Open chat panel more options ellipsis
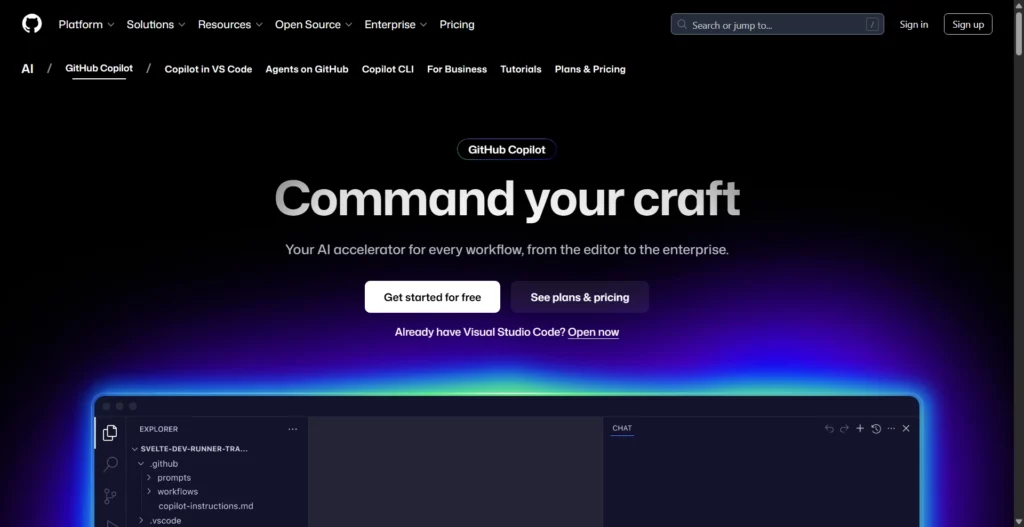Image resolution: width=1024 pixels, height=527 pixels. [891, 428]
